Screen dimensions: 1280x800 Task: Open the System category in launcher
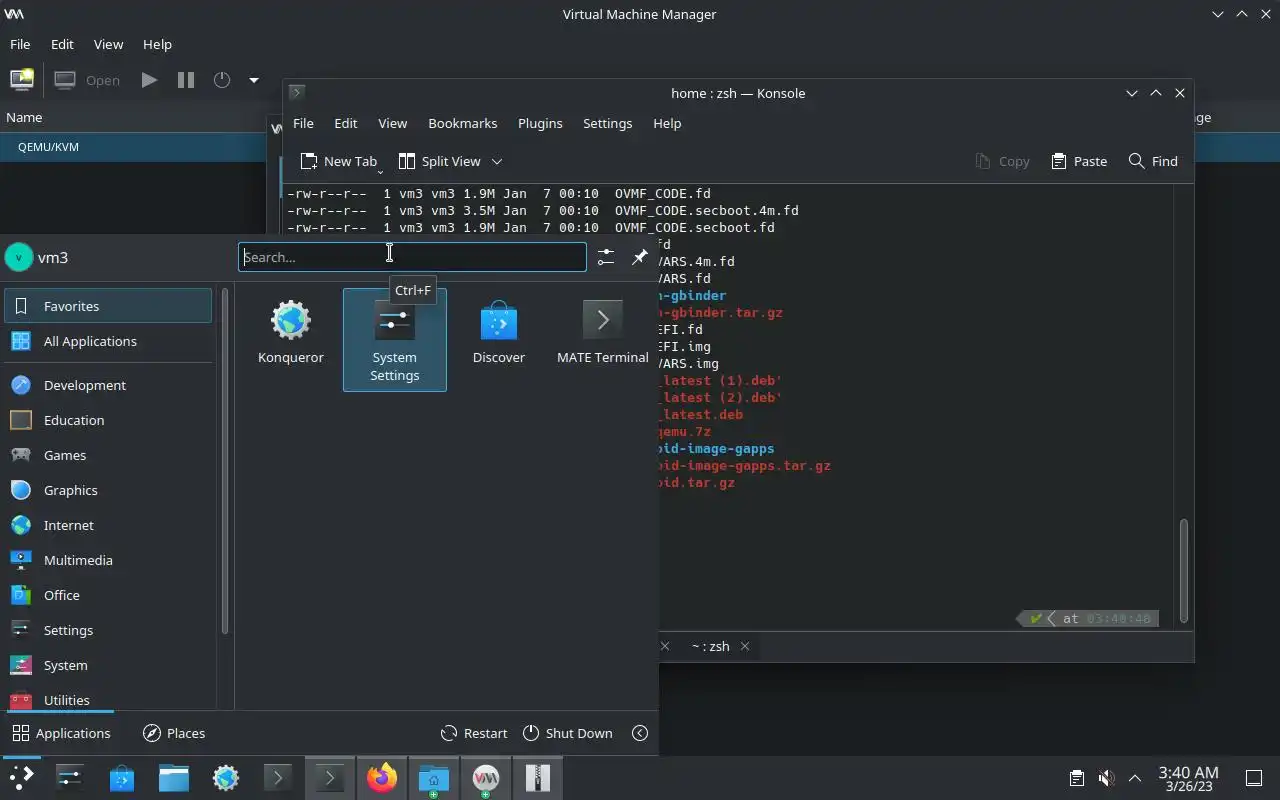(108, 665)
